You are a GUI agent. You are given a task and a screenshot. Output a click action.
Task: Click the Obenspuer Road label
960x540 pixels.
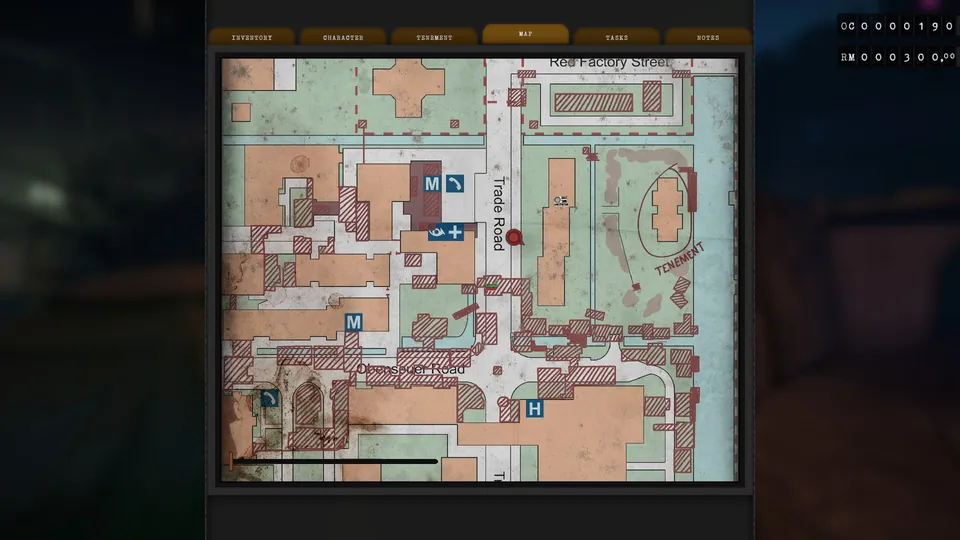click(411, 369)
